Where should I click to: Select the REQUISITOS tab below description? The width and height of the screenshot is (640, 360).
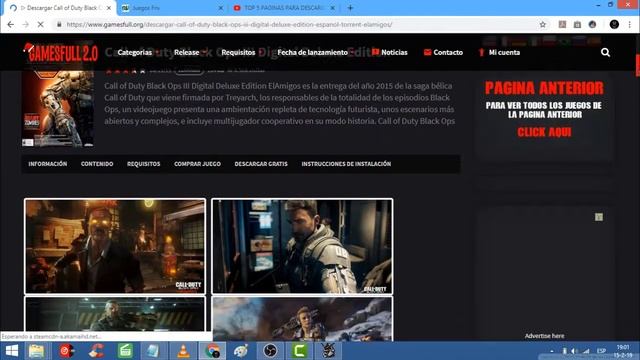[144, 164]
